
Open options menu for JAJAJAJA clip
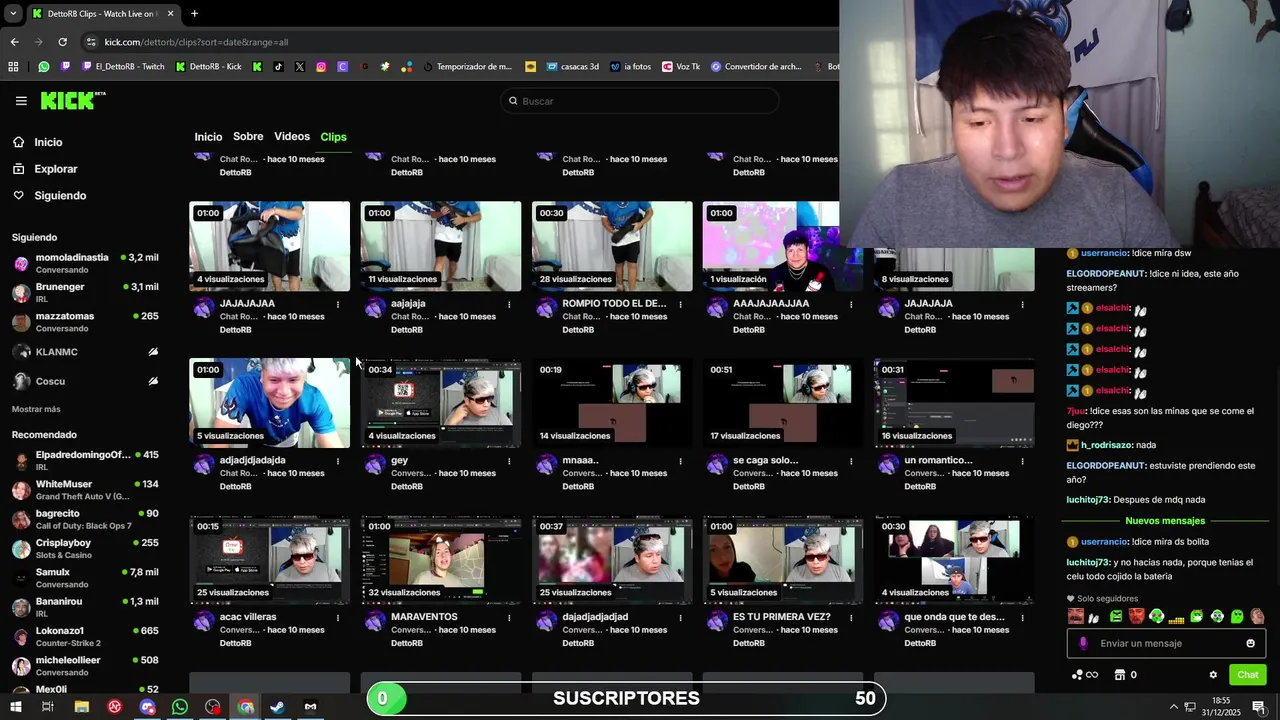click(x=1022, y=304)
